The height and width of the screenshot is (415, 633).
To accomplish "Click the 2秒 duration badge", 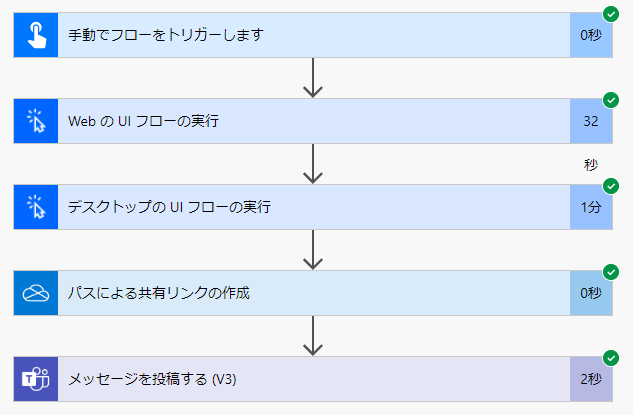I will click(x=591, y=379).
